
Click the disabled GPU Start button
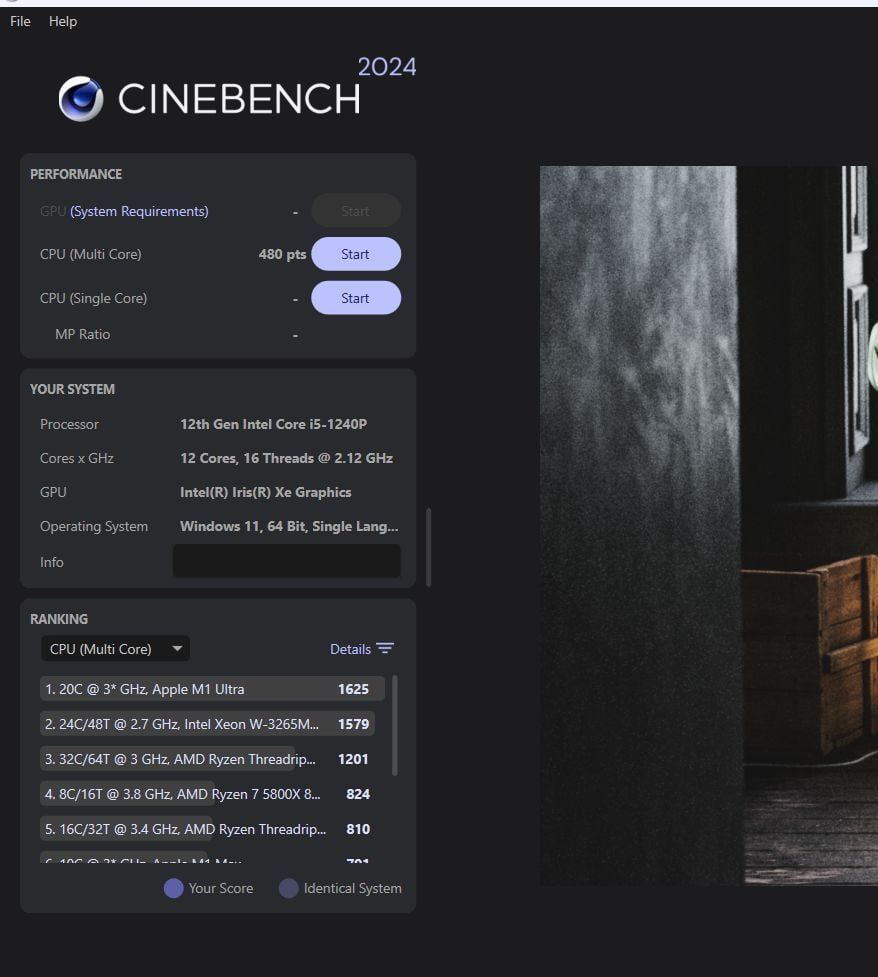pos(356,211)
